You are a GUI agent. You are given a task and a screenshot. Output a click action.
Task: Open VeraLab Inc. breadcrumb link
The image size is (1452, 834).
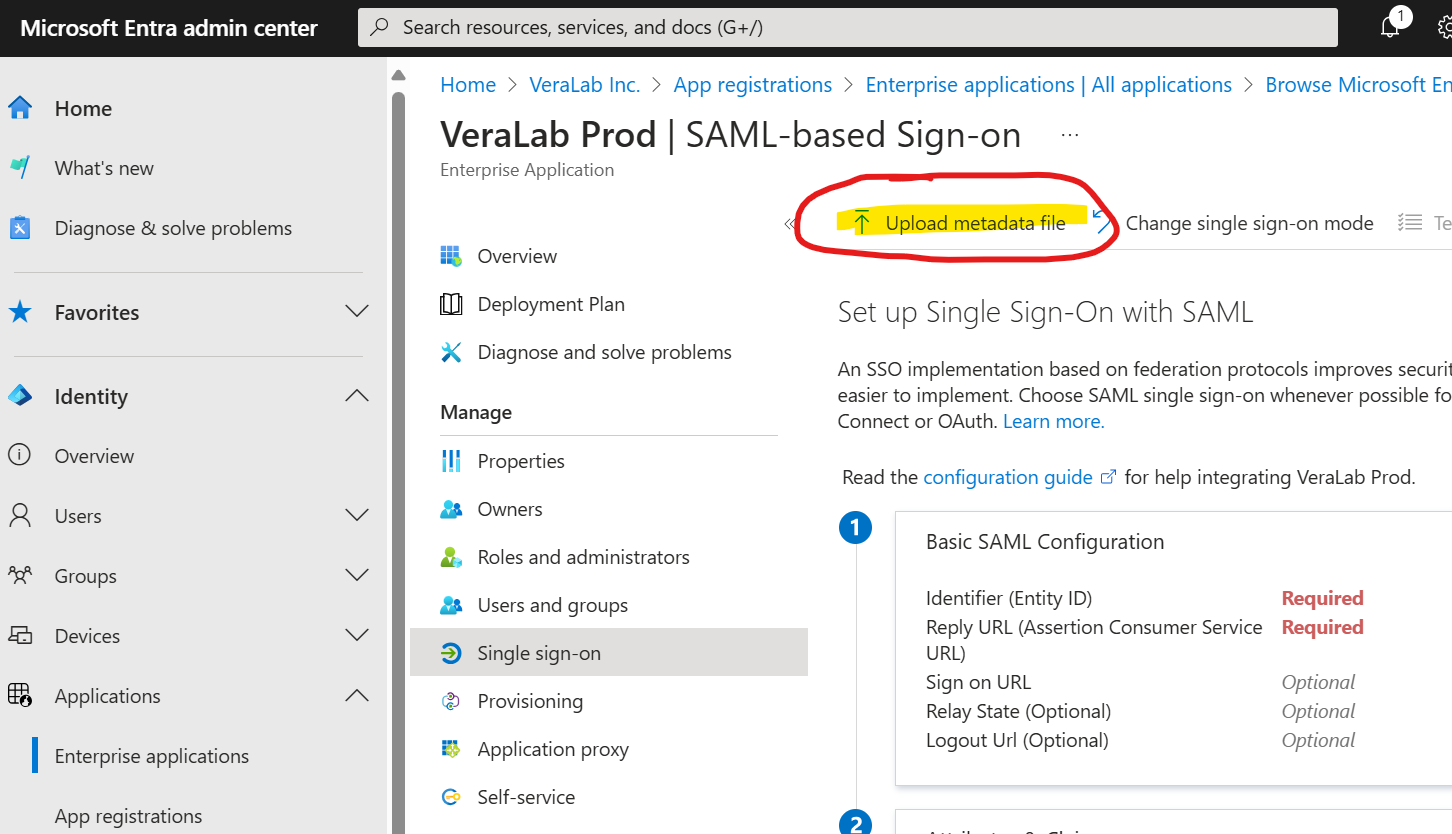click(x=585, y=85)
